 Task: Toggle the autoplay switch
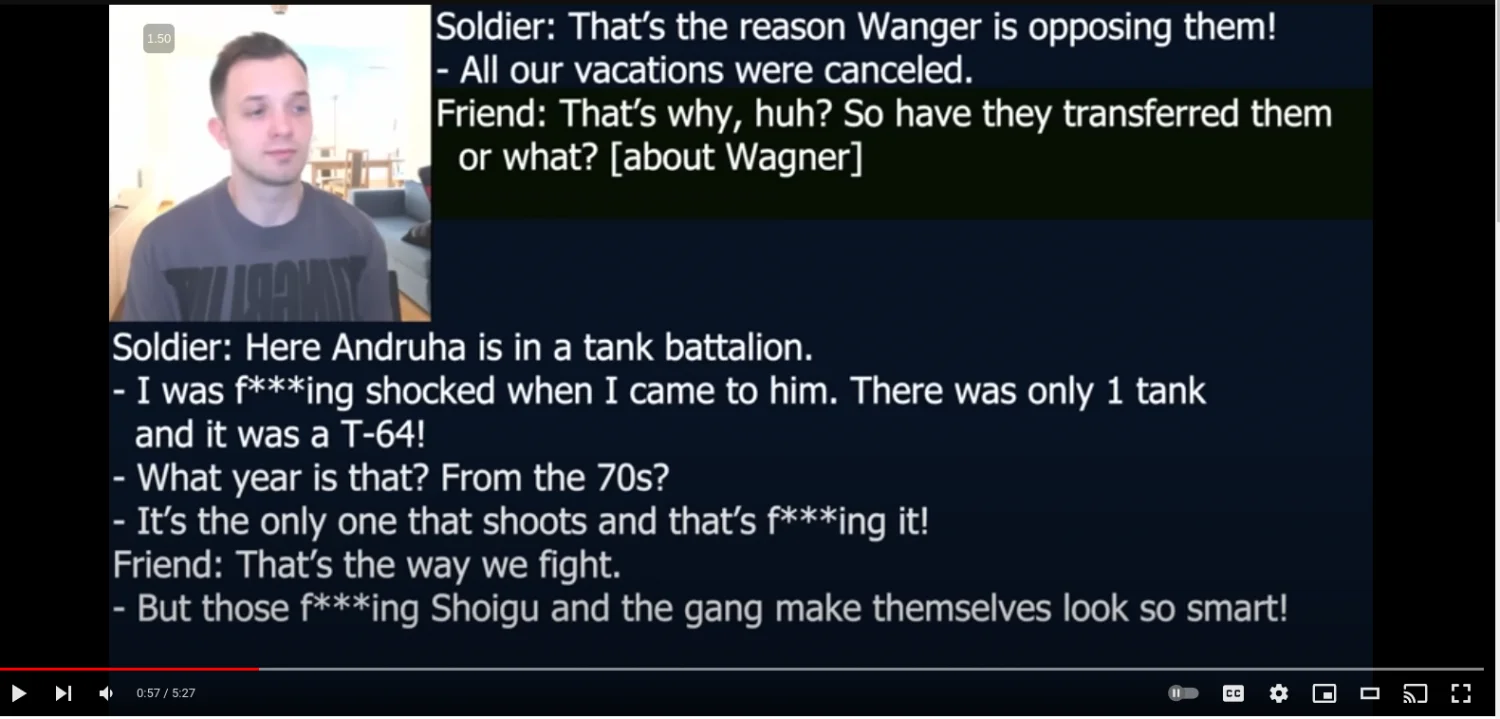(x=1183, y=693)
